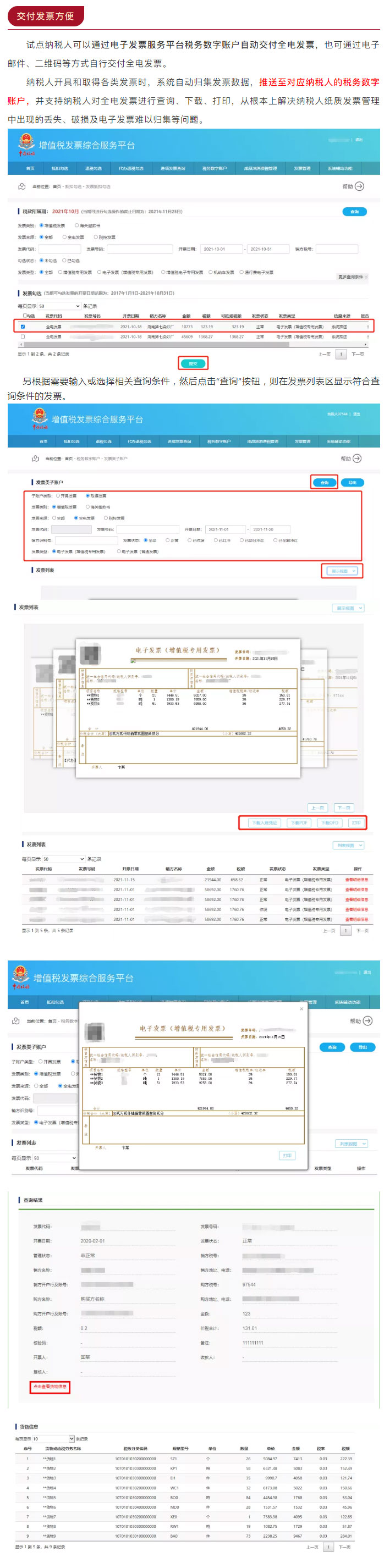
Task: Open 展示视图 dropdown highlighted in red box
Action: (342, 571)
